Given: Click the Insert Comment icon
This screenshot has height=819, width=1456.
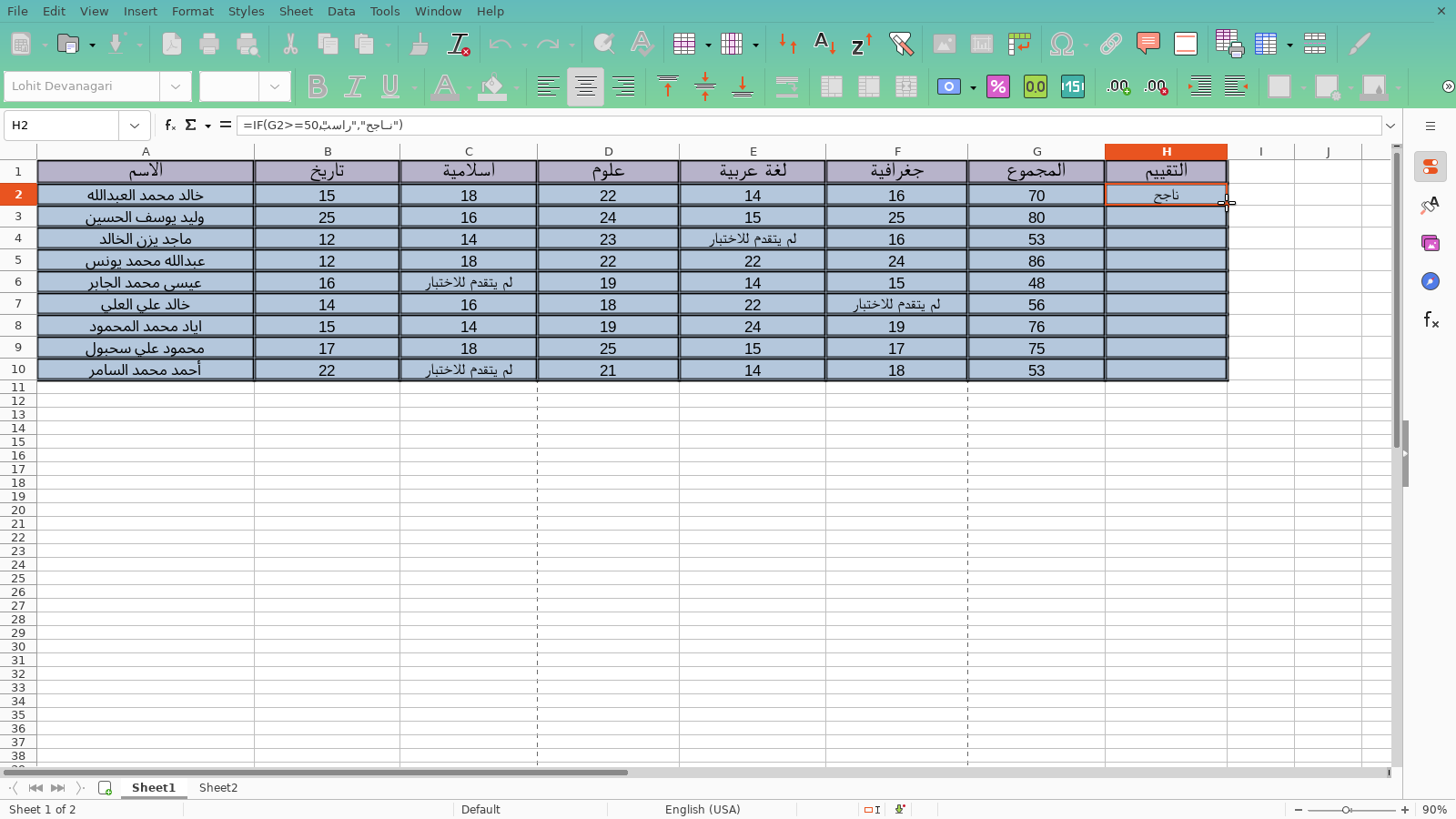Looking at the screenshot, I should [1148, 44].
